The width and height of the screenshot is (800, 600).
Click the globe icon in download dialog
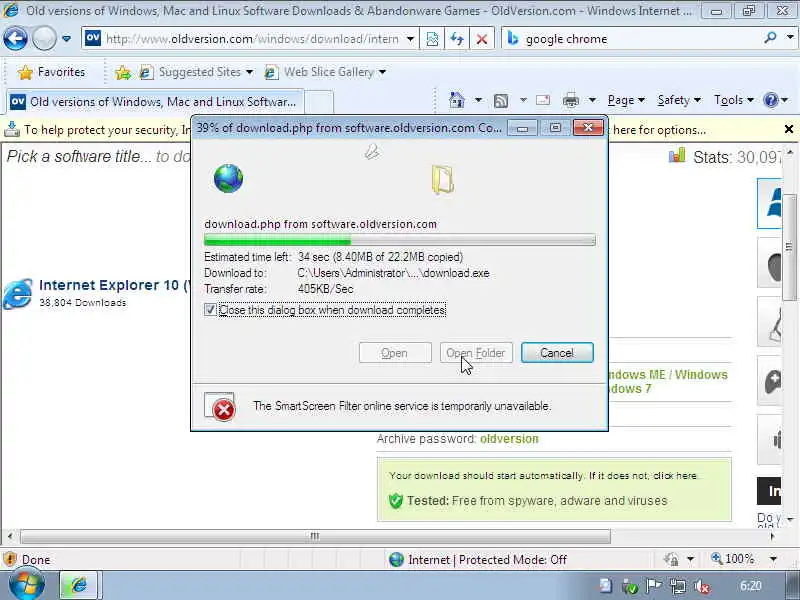coord(228,179)
